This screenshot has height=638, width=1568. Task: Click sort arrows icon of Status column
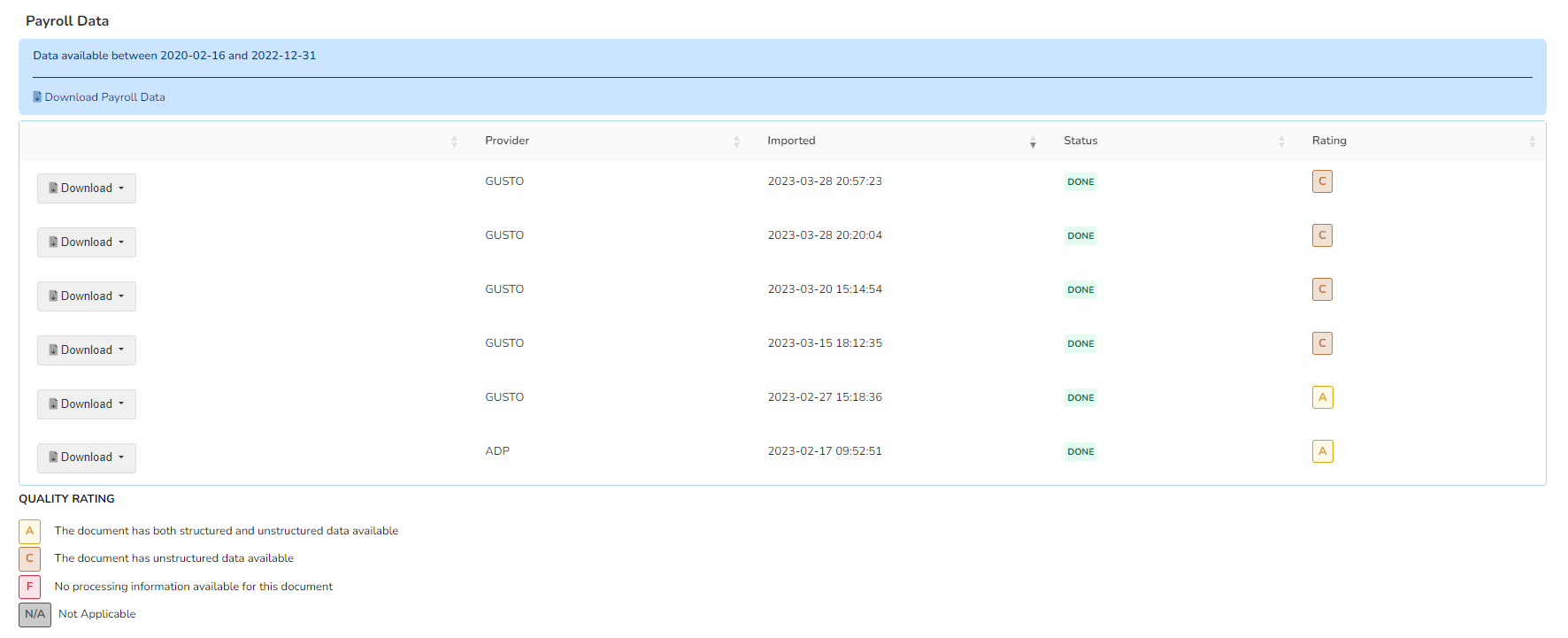(1281, 142)
